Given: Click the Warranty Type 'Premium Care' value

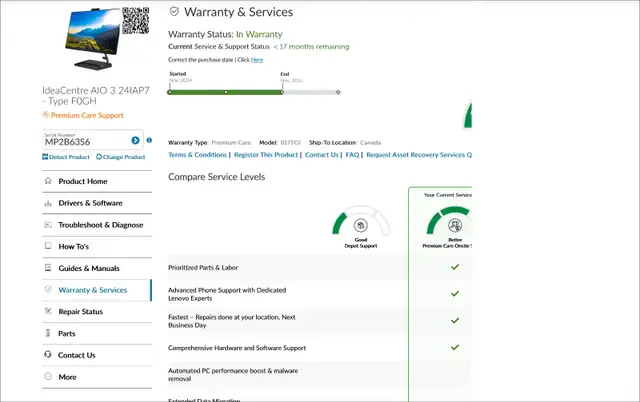Looking at the screenshot, I should [231, 142].
